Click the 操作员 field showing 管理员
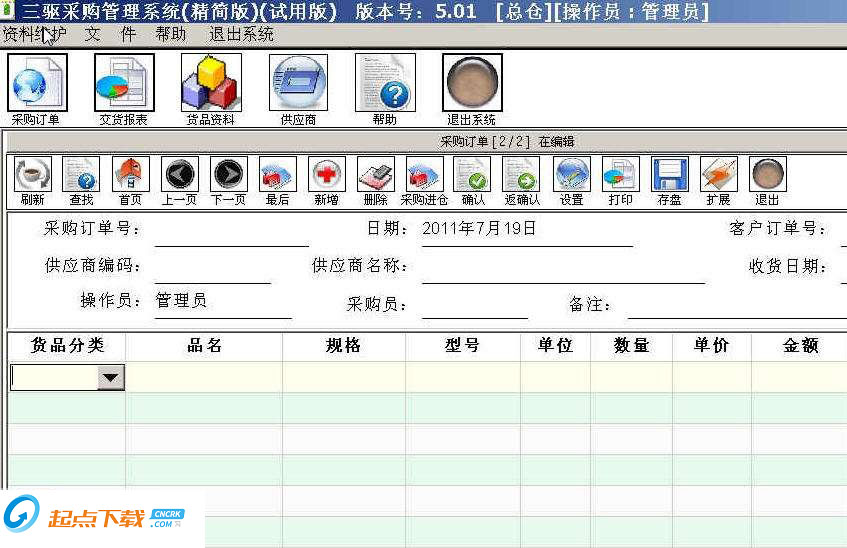Screen dimensions: 847x548 (223, 302)
